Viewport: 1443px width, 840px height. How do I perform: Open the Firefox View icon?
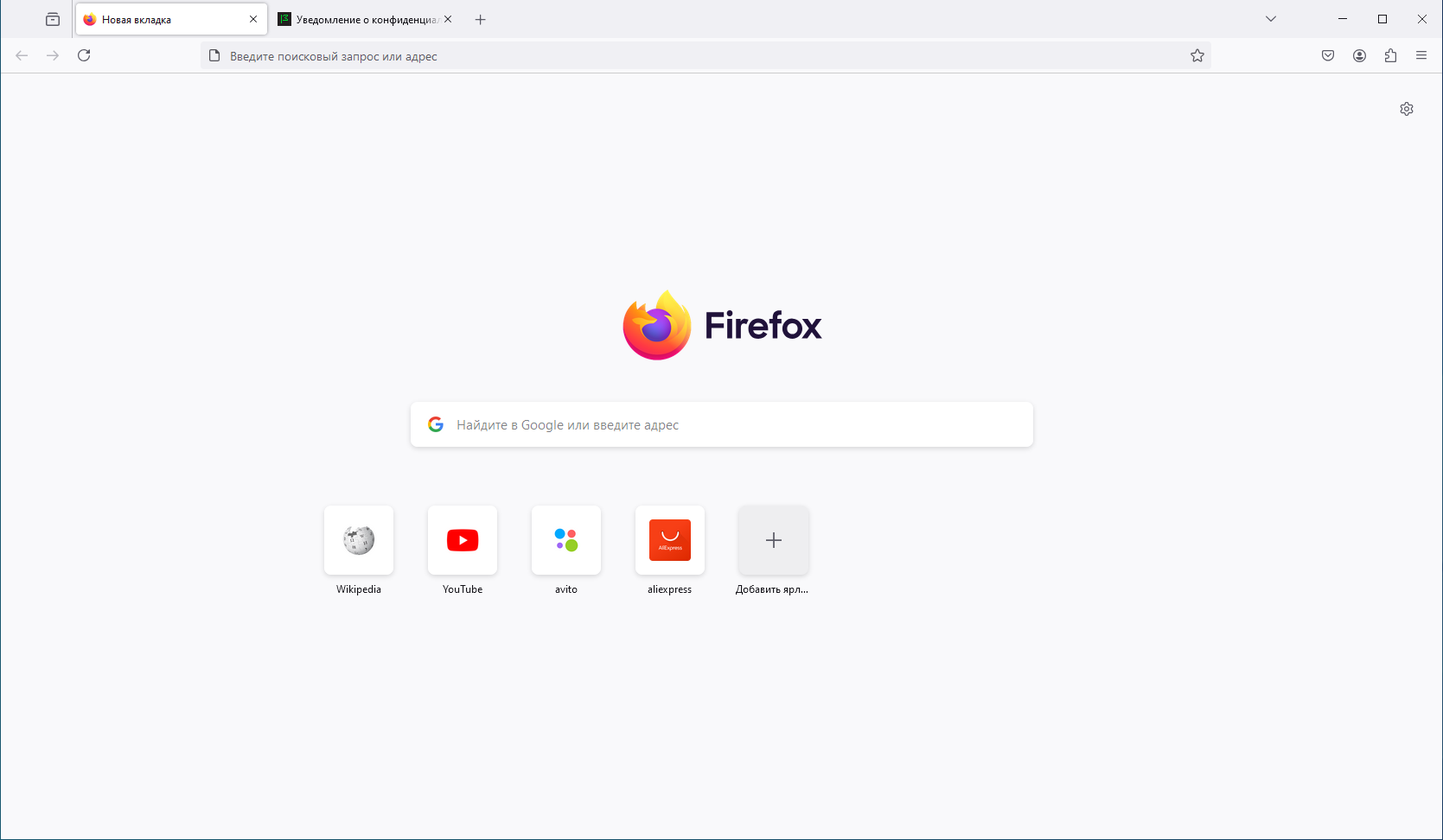pos(53,19)
